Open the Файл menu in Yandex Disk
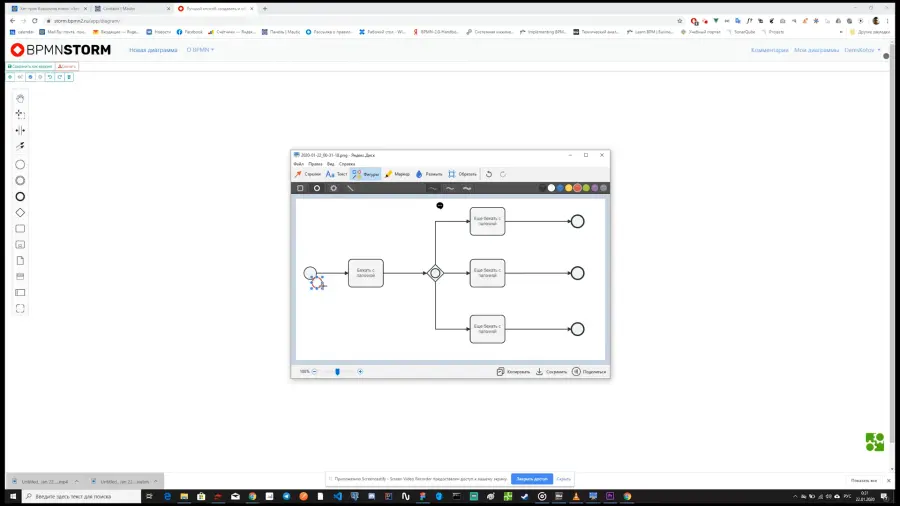 click(298, 164)
